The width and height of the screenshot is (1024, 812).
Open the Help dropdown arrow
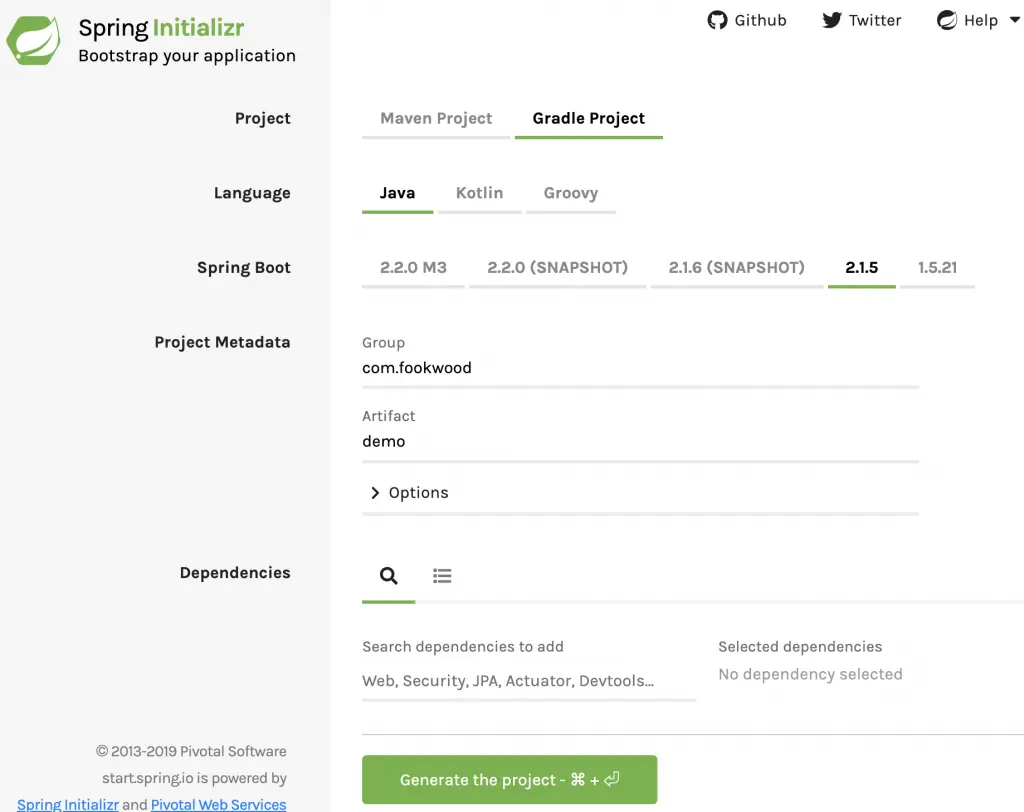1014,20
